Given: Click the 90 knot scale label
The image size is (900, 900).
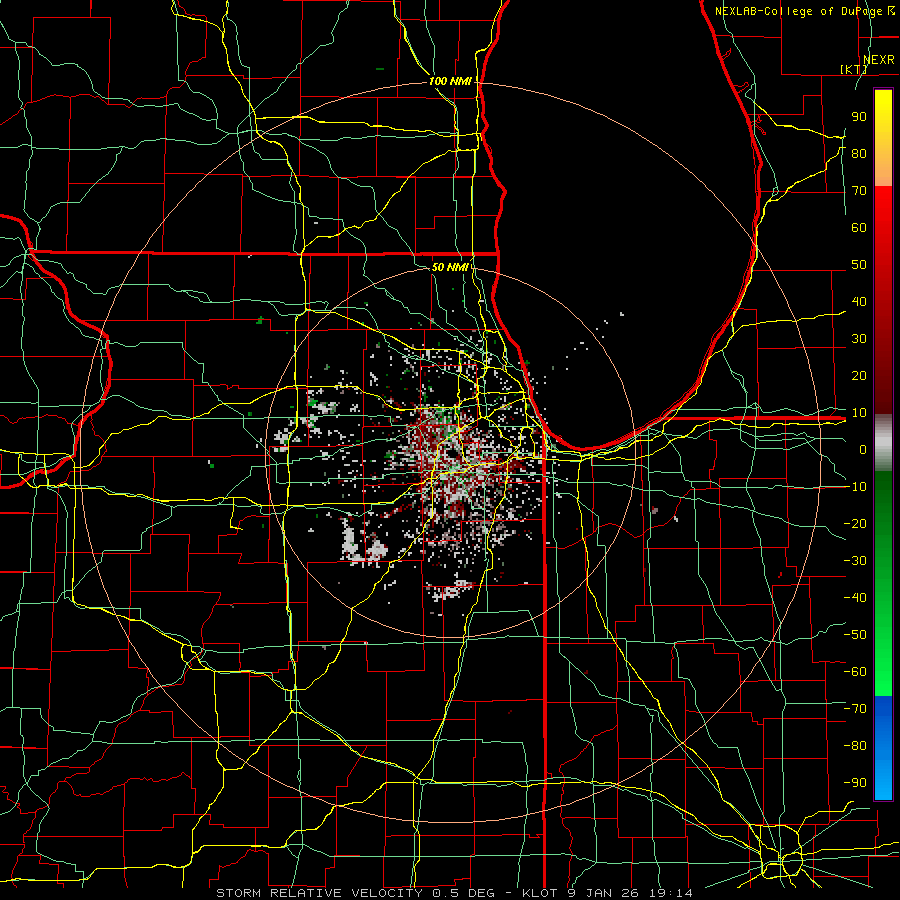Looking at the screenshot, I should click(x=859, y=117).
